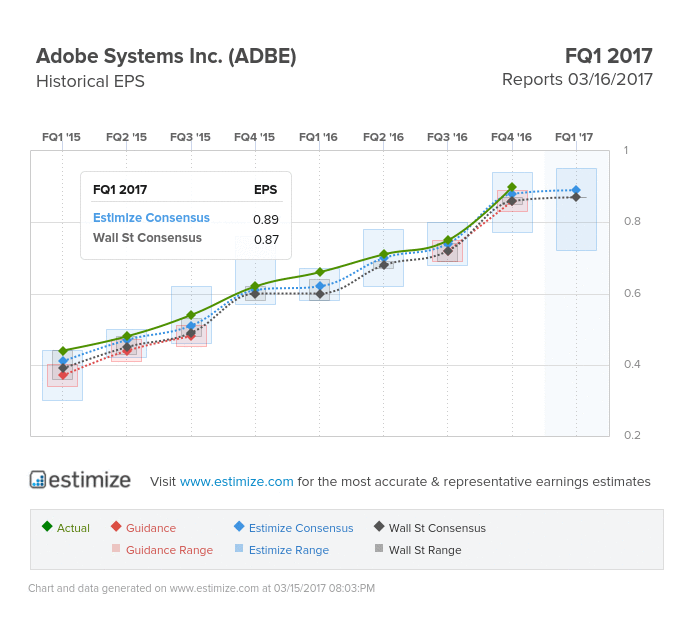685x620 pixels.
Task: Click the FQ1 '17 Wall St Consensus gray marker
Action: (576, 197)
